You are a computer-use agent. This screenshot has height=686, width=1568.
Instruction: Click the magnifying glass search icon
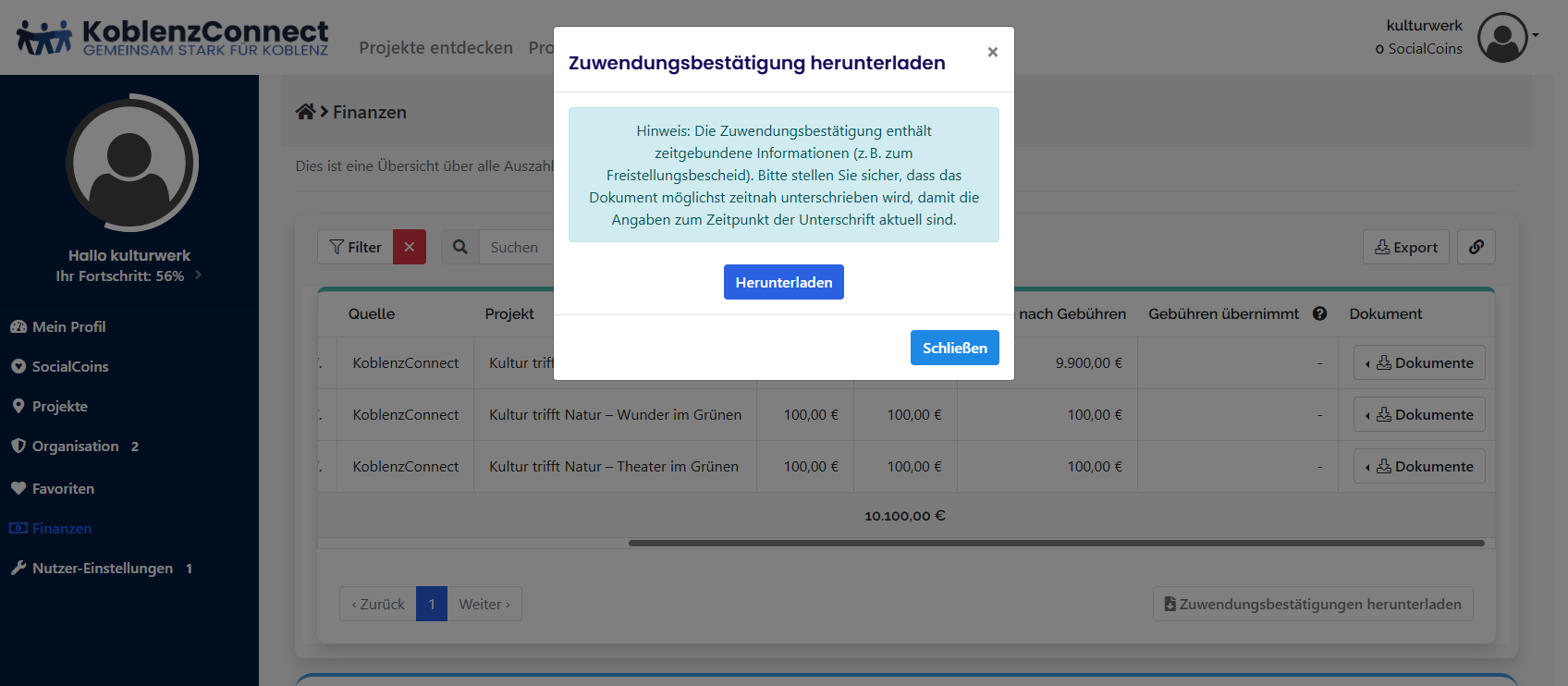pyautogui.click(x=460, y=247)
